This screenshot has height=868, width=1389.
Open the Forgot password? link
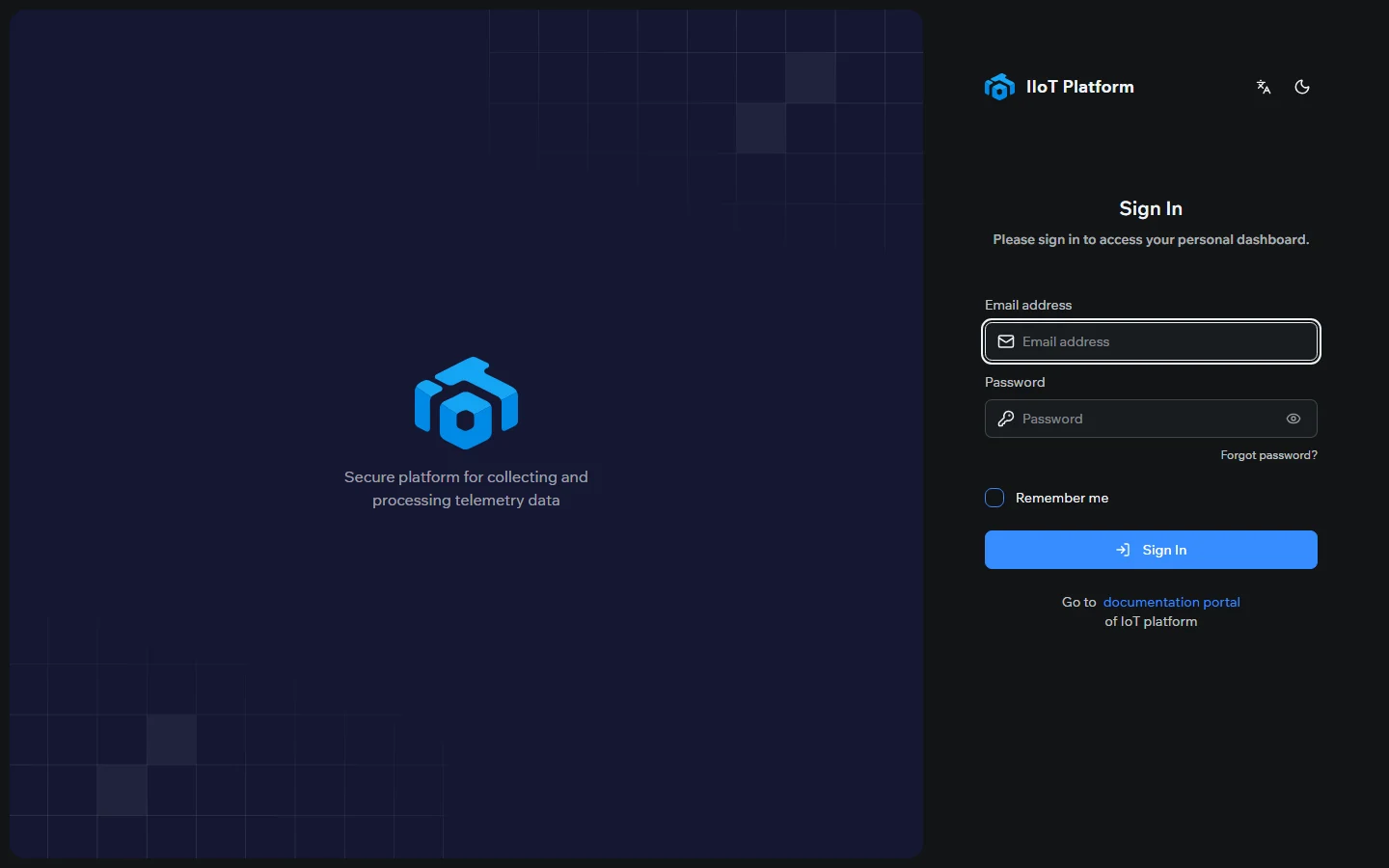[1268, 455]
